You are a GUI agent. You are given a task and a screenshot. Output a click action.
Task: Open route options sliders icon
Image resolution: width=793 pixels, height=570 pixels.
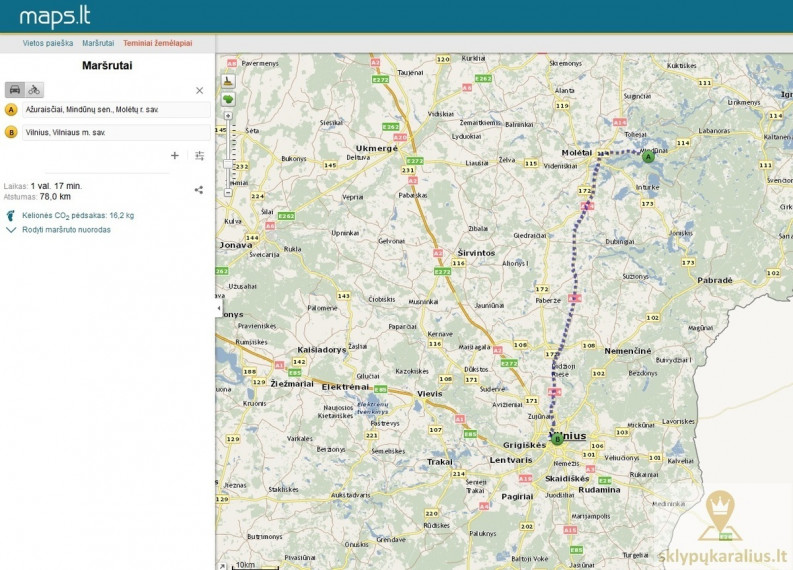(x=199, y=155)
